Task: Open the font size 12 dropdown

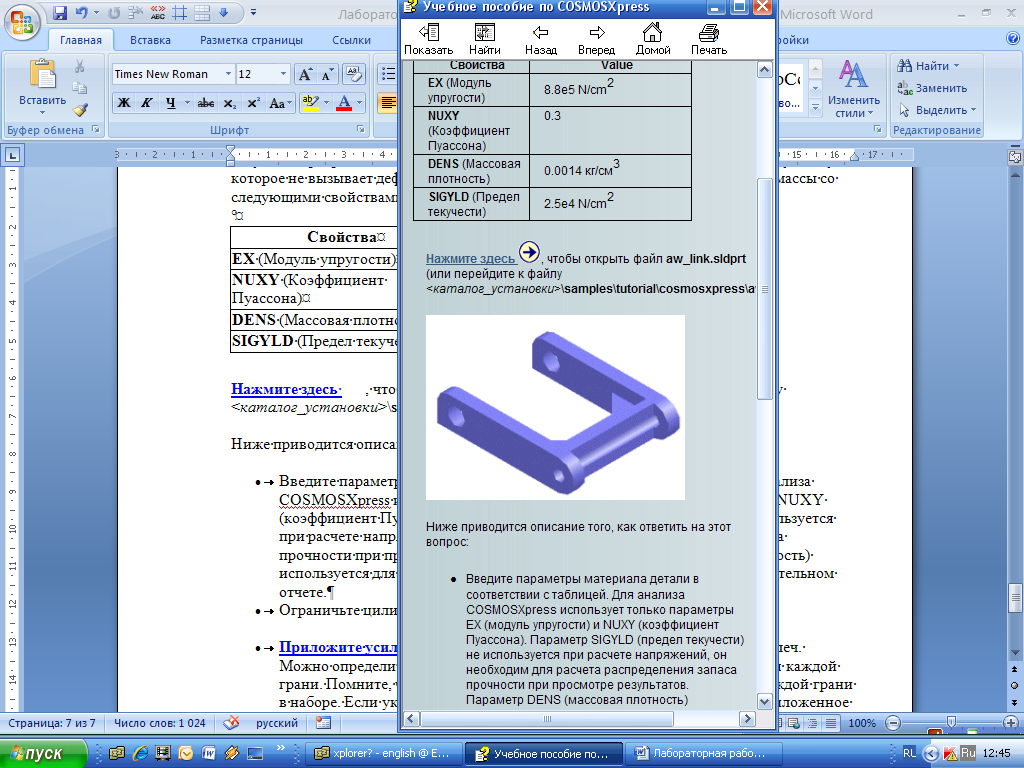Action: (283, 74)
